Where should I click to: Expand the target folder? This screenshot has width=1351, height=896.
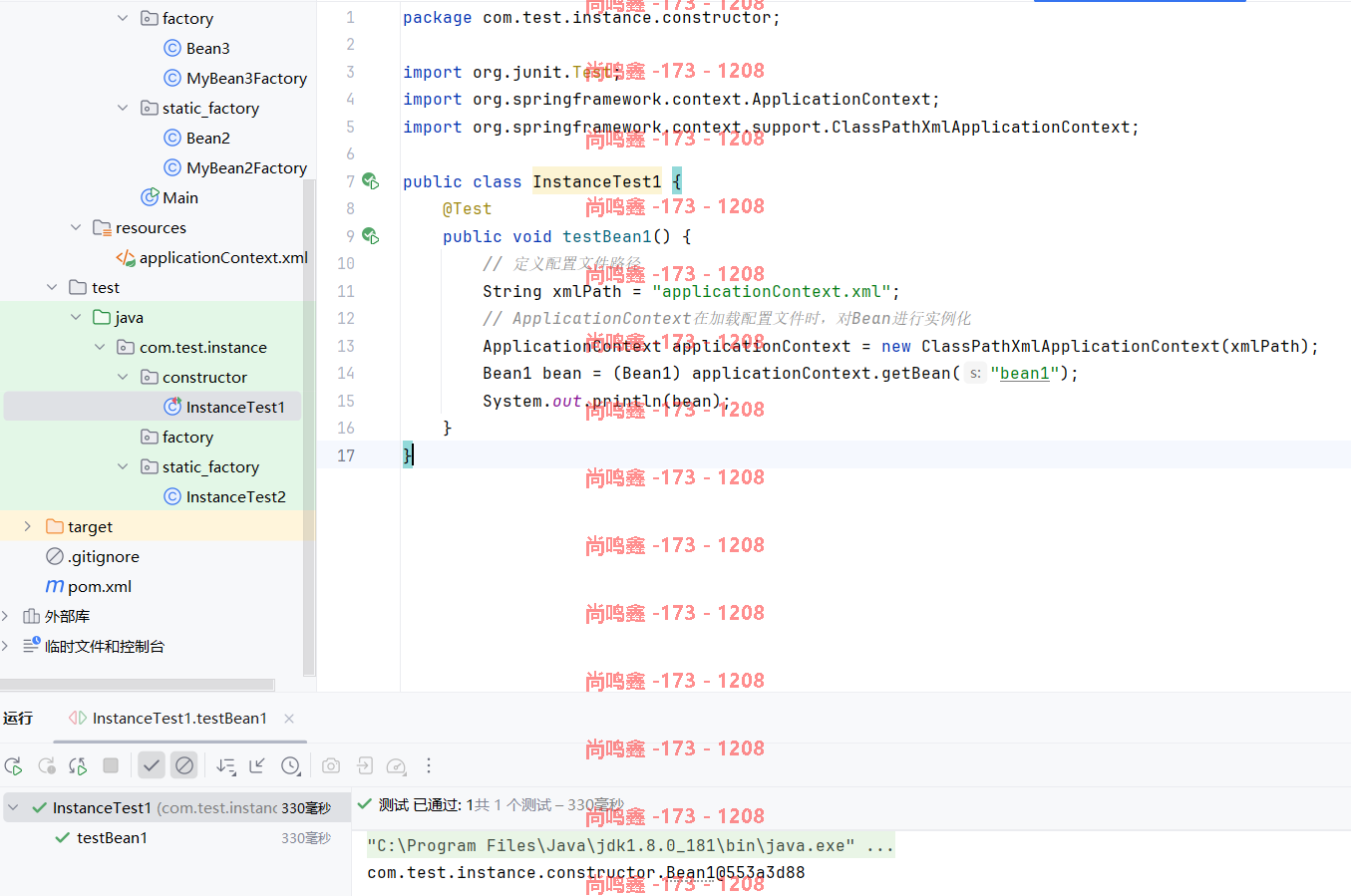pyautogui.click(x=28, y=526)
